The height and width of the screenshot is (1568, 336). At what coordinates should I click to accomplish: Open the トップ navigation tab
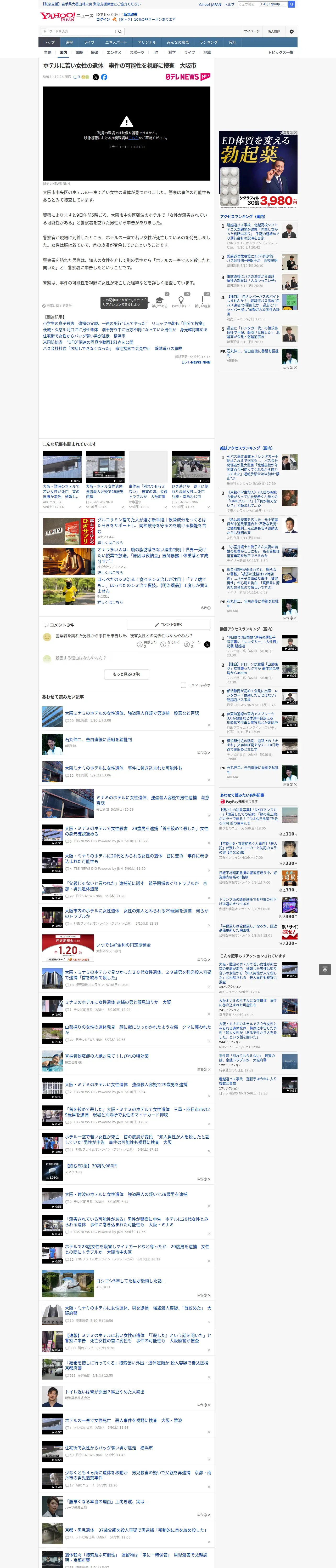(x=49, y=42)
